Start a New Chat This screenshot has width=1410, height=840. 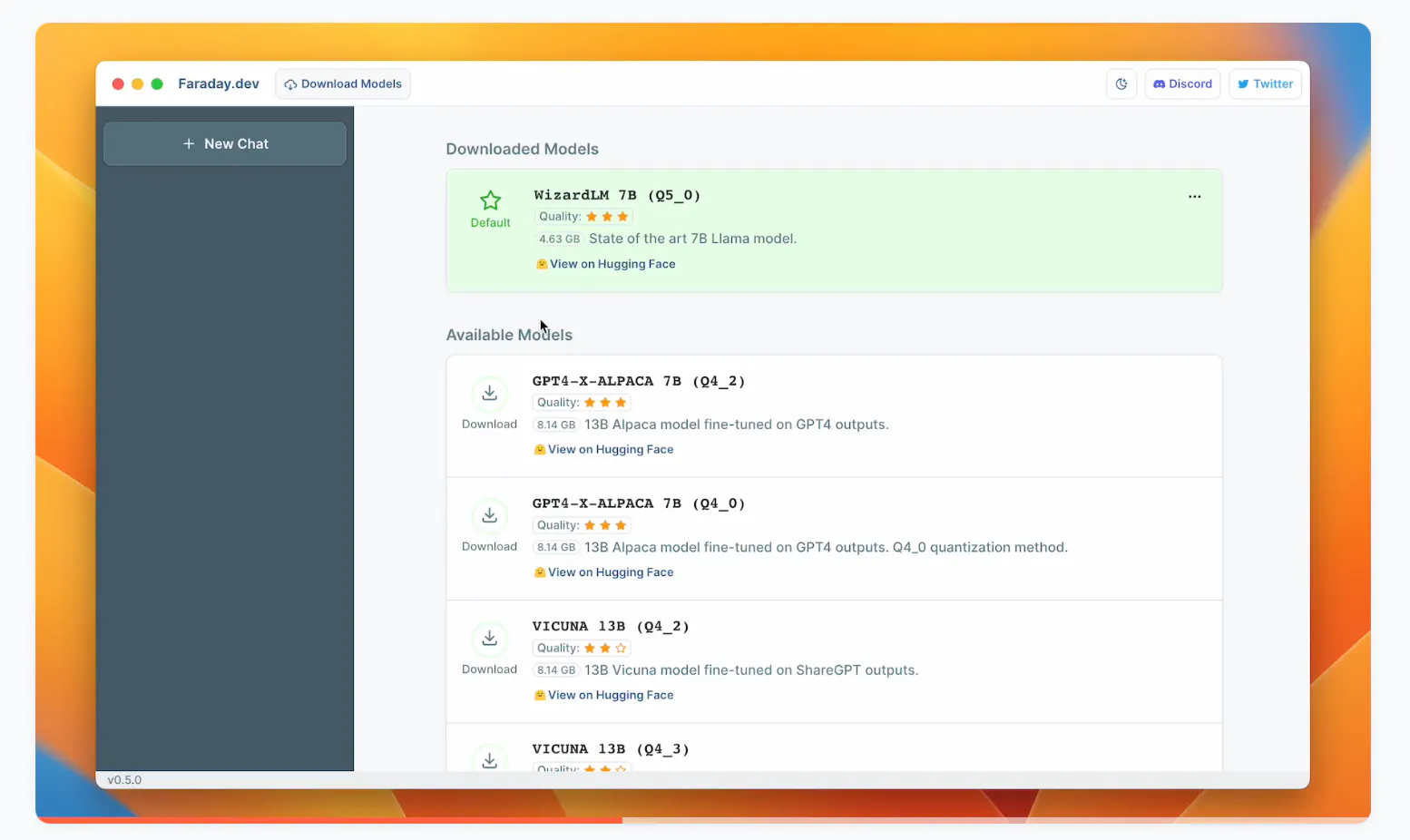225,143
